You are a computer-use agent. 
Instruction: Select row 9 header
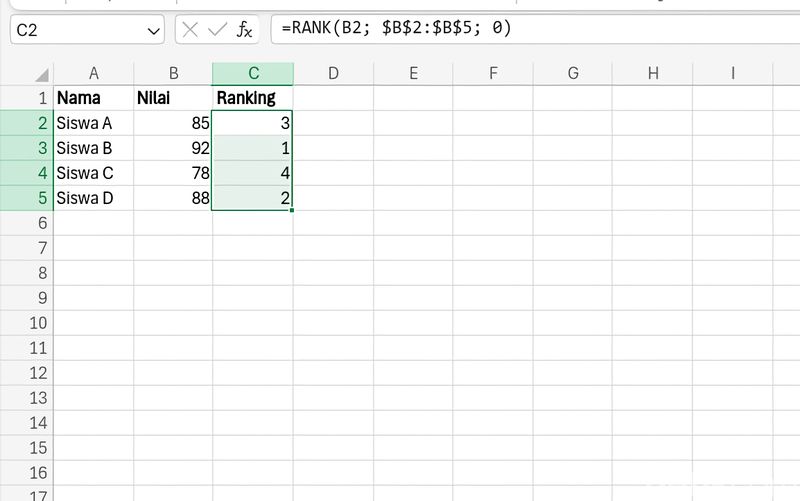pos(27,298)
